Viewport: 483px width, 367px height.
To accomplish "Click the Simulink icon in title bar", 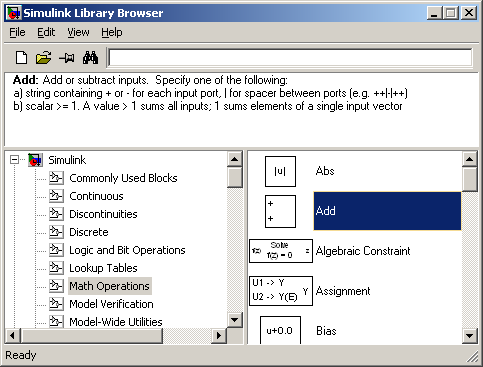I will pyautogui.click(x=13, y=13).
